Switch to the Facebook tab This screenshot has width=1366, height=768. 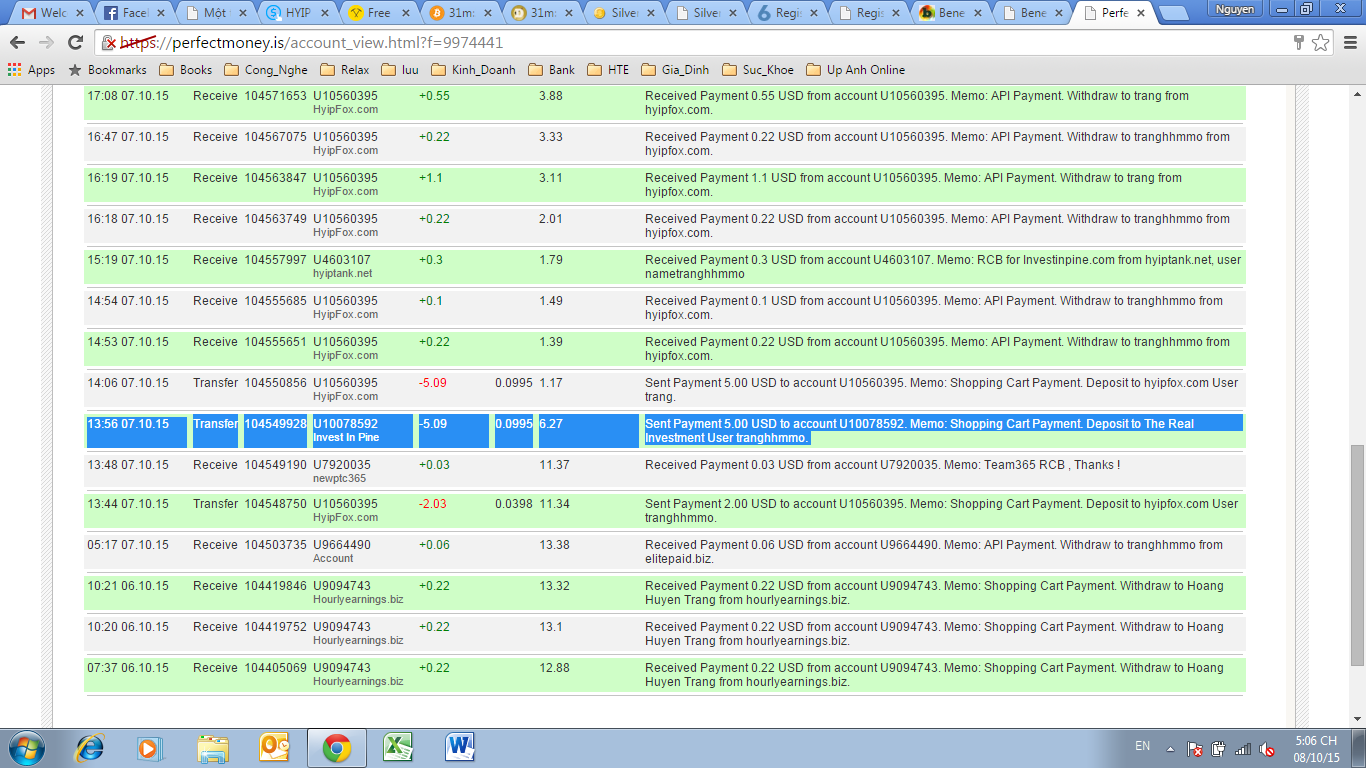pos(127,14)
